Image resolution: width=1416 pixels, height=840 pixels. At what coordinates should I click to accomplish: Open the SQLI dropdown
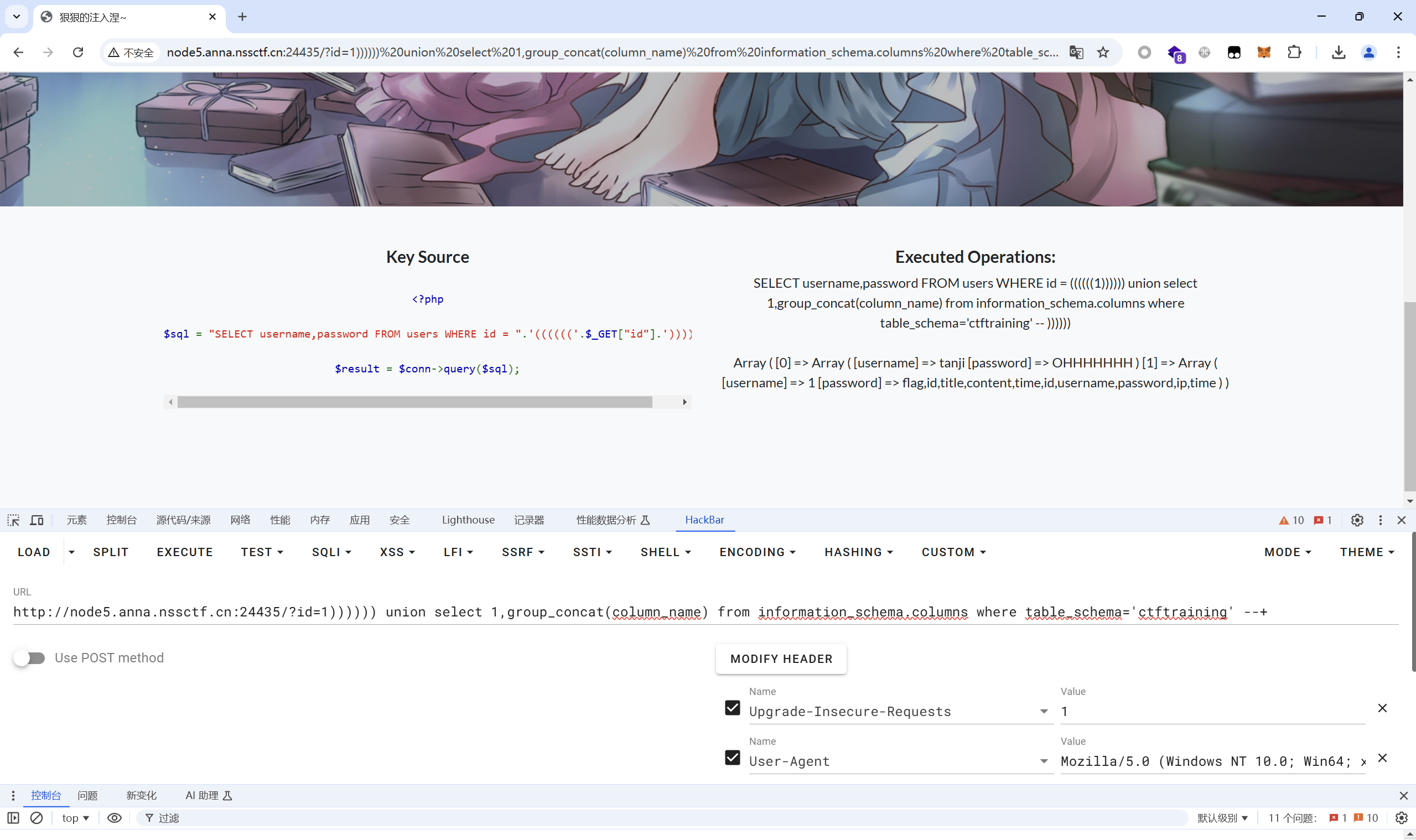point(331,552)
